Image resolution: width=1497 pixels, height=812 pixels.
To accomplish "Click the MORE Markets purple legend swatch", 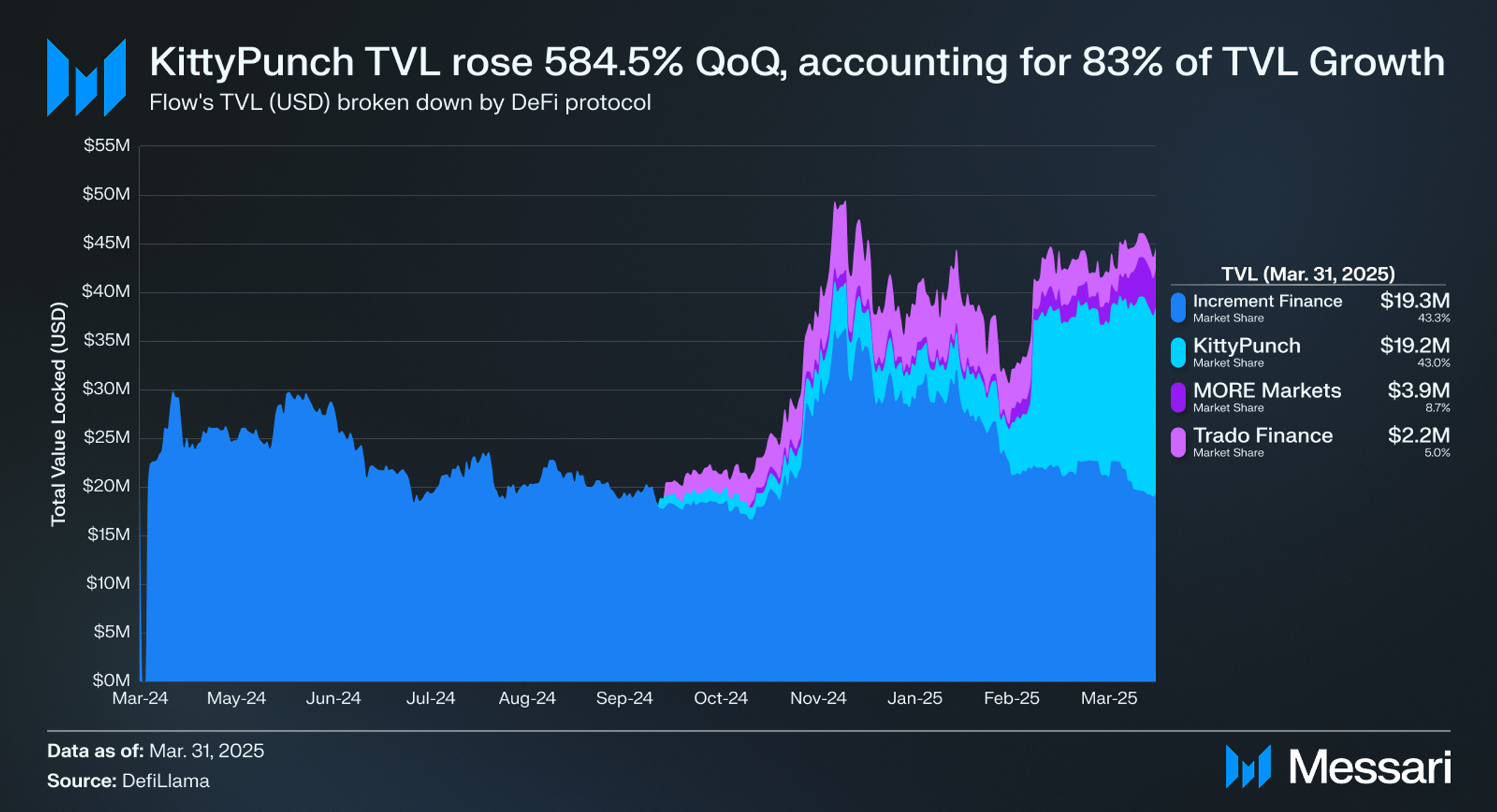I will click(1178, 397).
